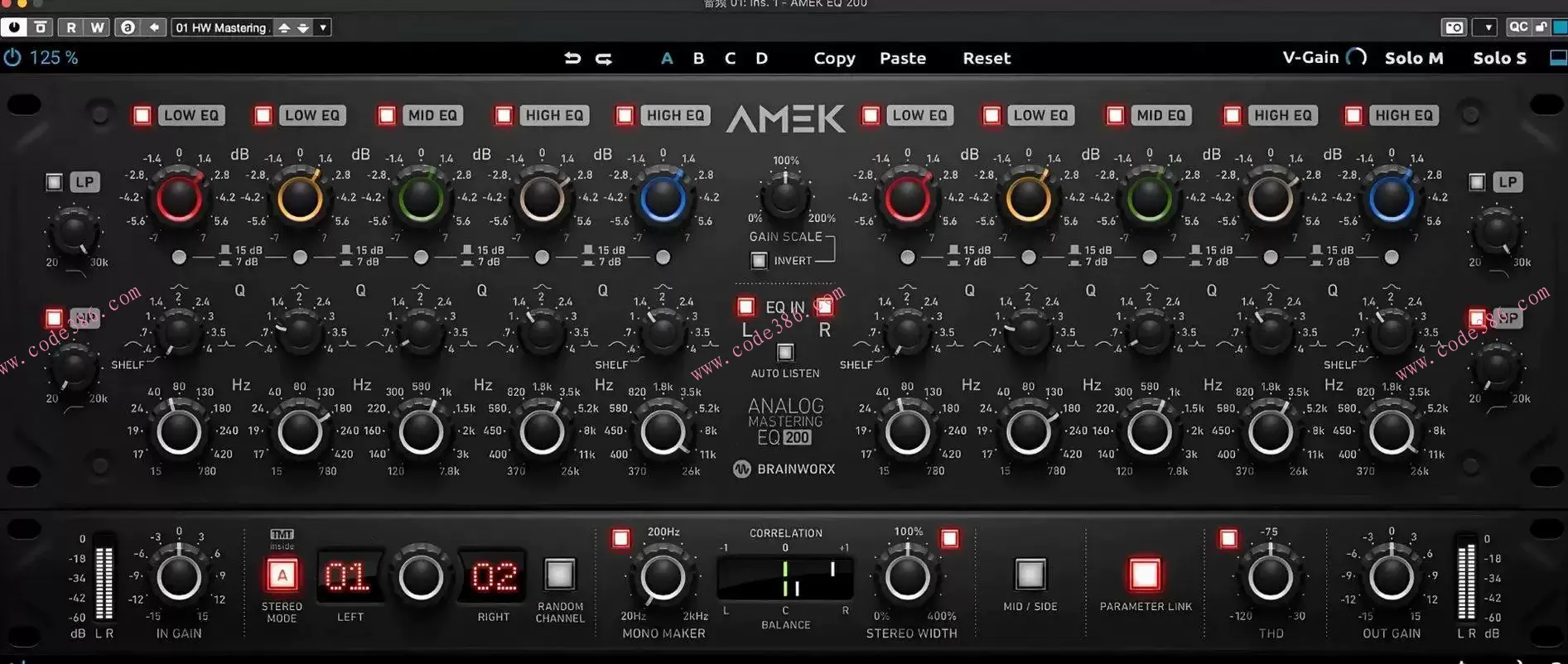
Task: Click the TMT channel selector knob
Action: tap(421, 577)
